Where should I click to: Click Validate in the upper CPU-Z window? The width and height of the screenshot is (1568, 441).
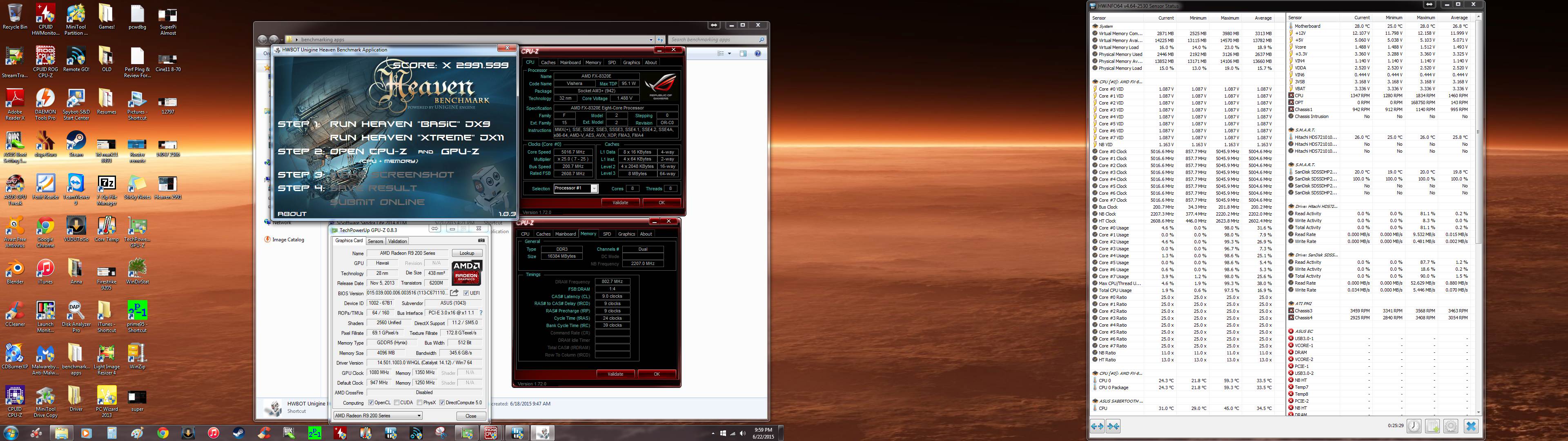pyautogui.click(x=620, y=202)
